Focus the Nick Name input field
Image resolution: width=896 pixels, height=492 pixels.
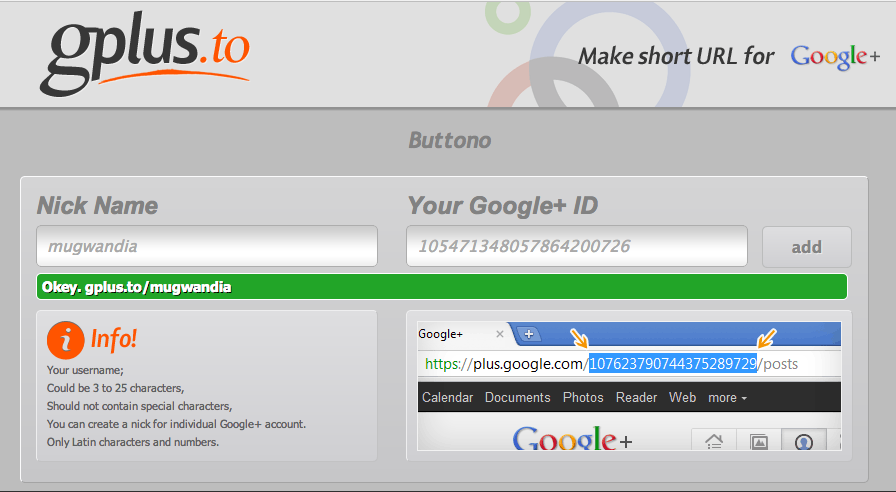(207, 246)
